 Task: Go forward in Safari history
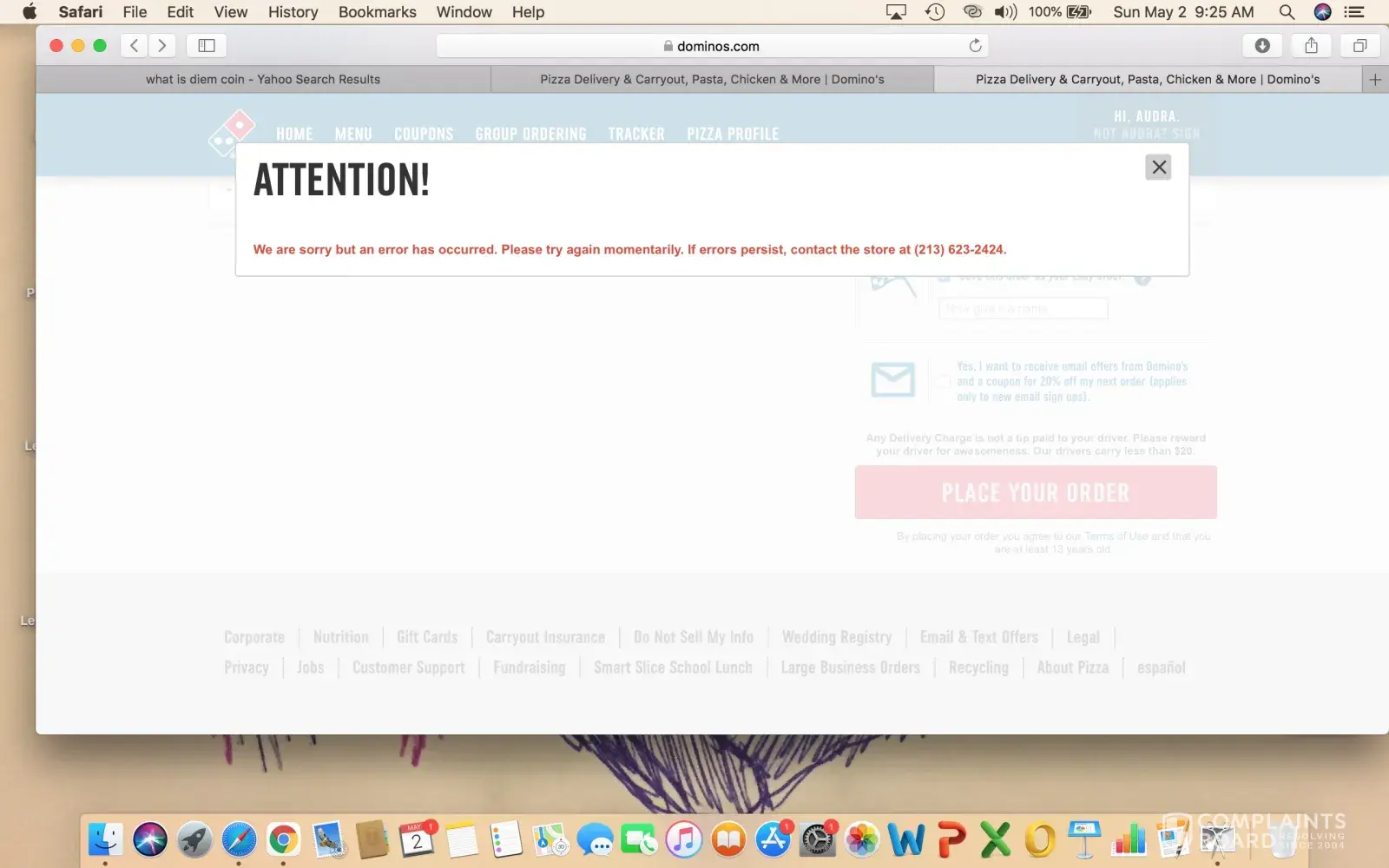[162, 46]
